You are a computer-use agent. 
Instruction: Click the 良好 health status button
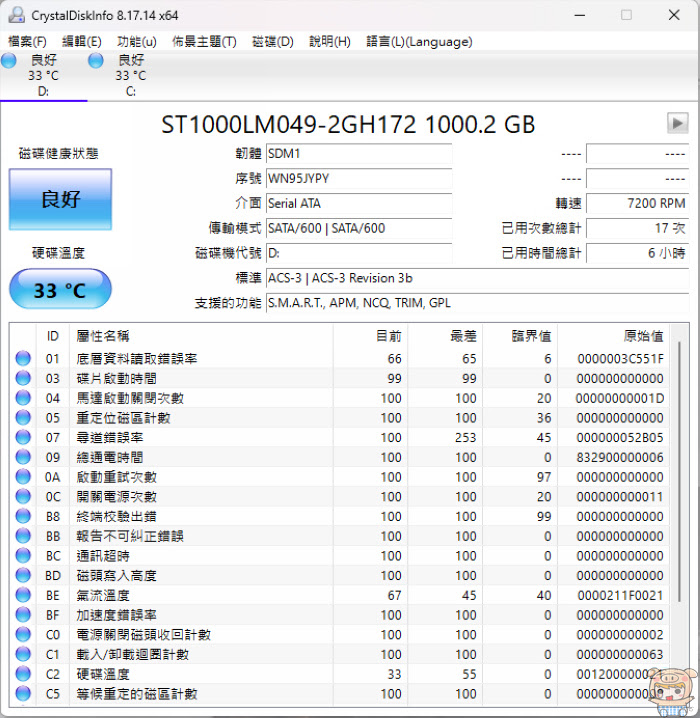pyautogui.click(x=60, y=199)
